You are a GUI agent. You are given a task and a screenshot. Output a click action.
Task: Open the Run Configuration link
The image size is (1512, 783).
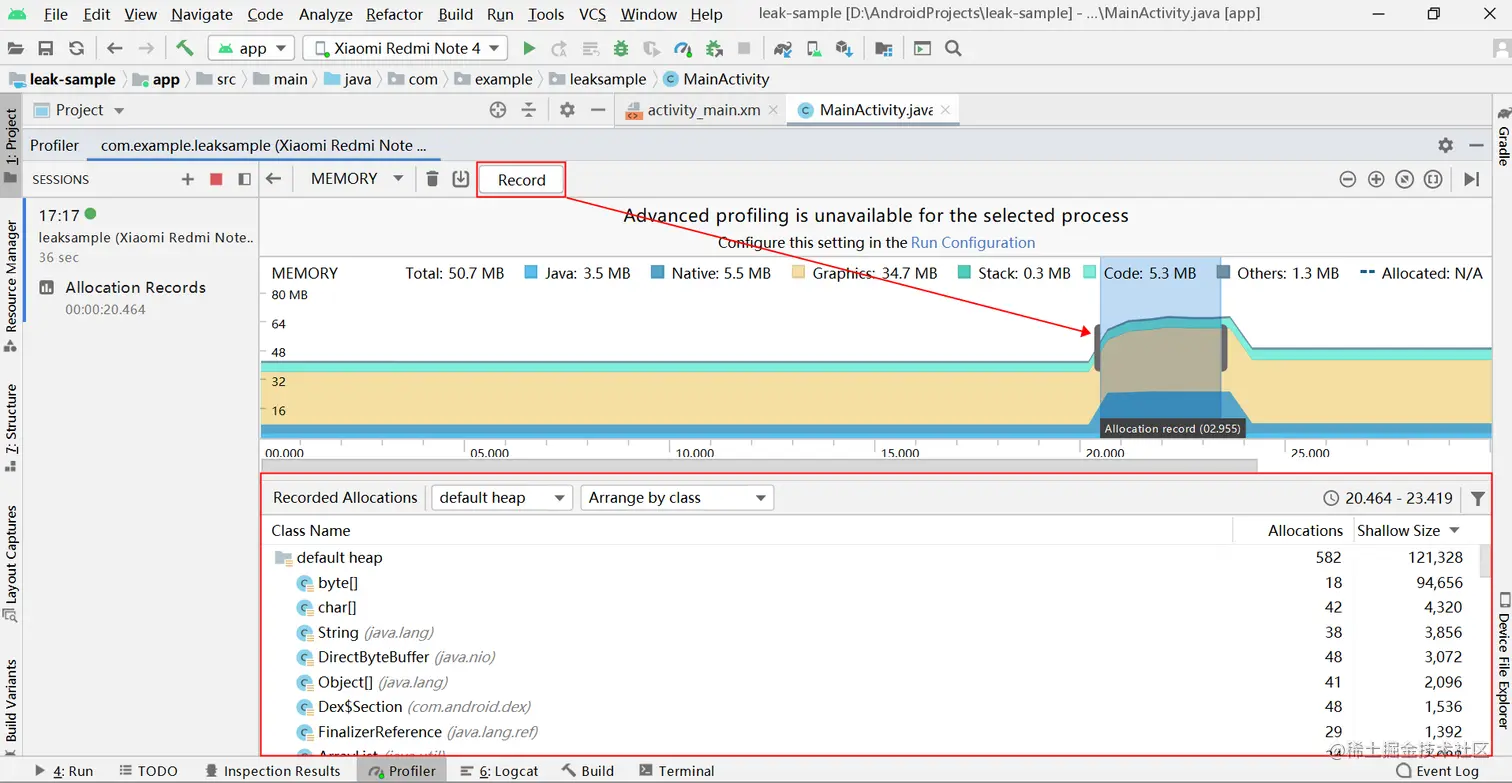(973, 243)
